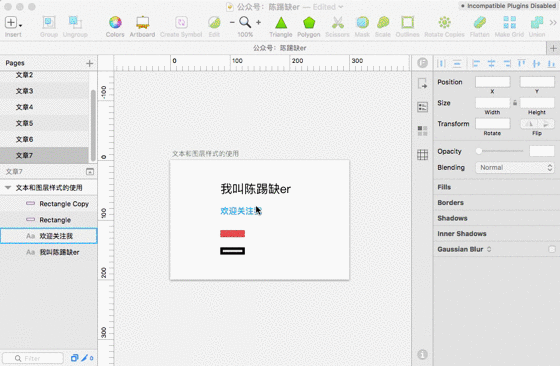560x366 pixels.
Task: Select the Artboard tool
Action: tap(142, 23)
